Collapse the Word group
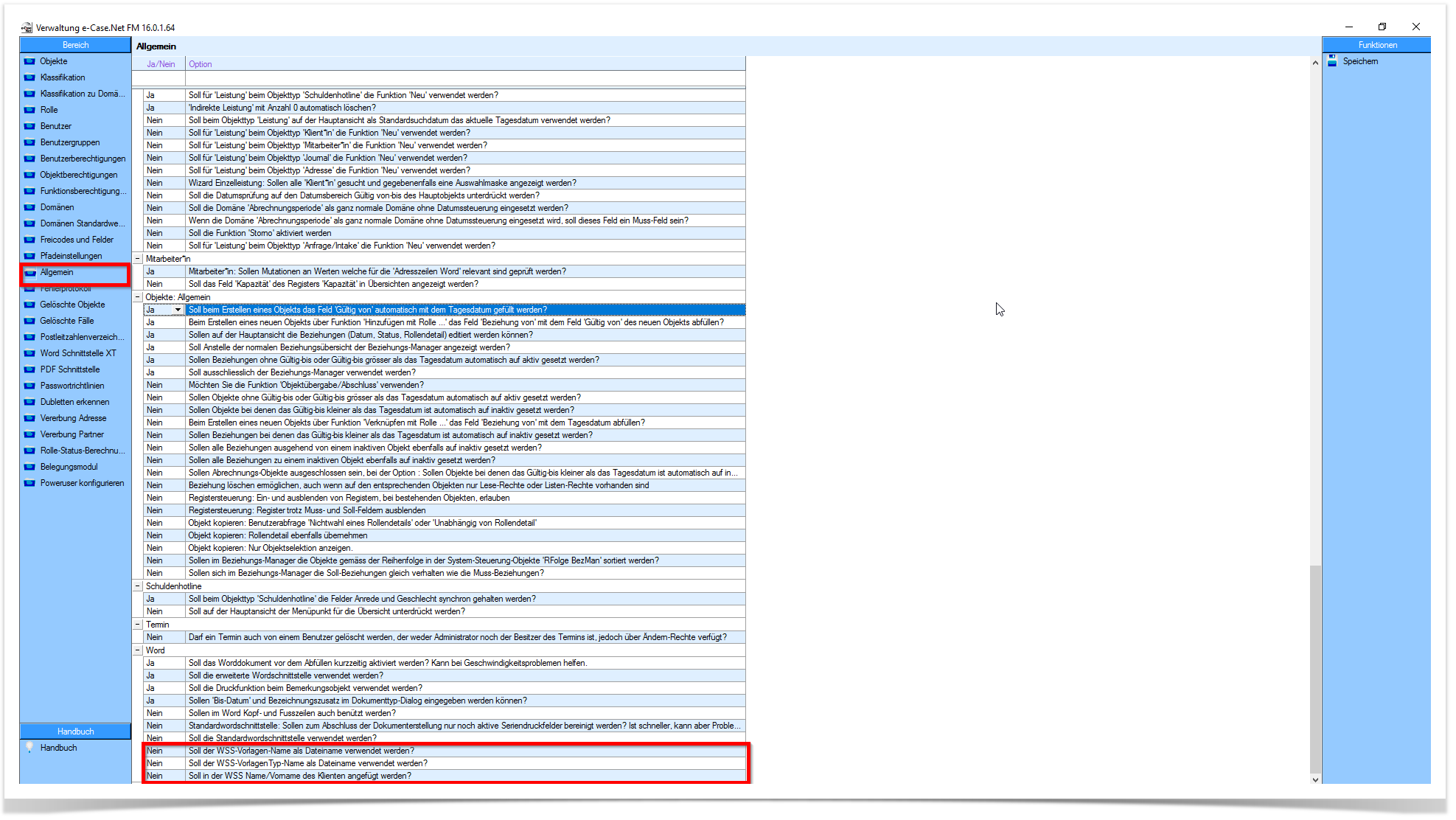Viewport: 1456px width, 820px height. (x=138, y=650)
